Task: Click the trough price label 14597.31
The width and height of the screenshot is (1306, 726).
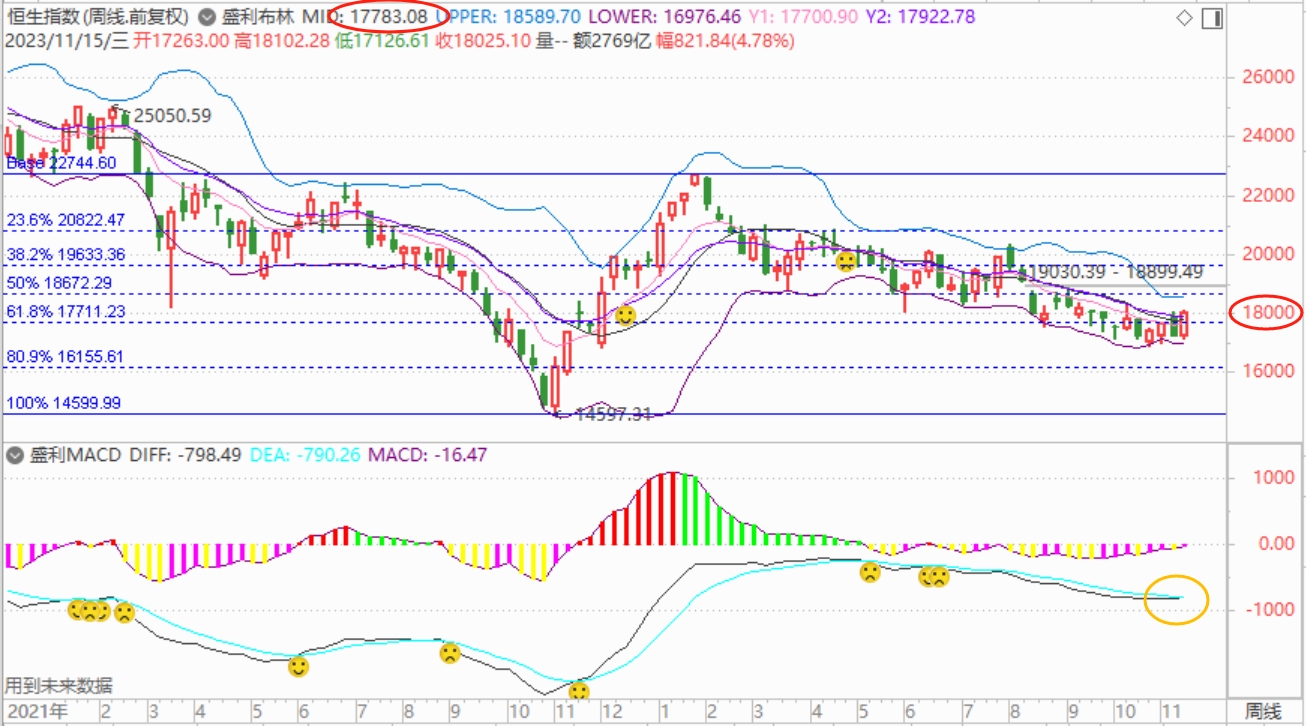Action: pos(612,413)
